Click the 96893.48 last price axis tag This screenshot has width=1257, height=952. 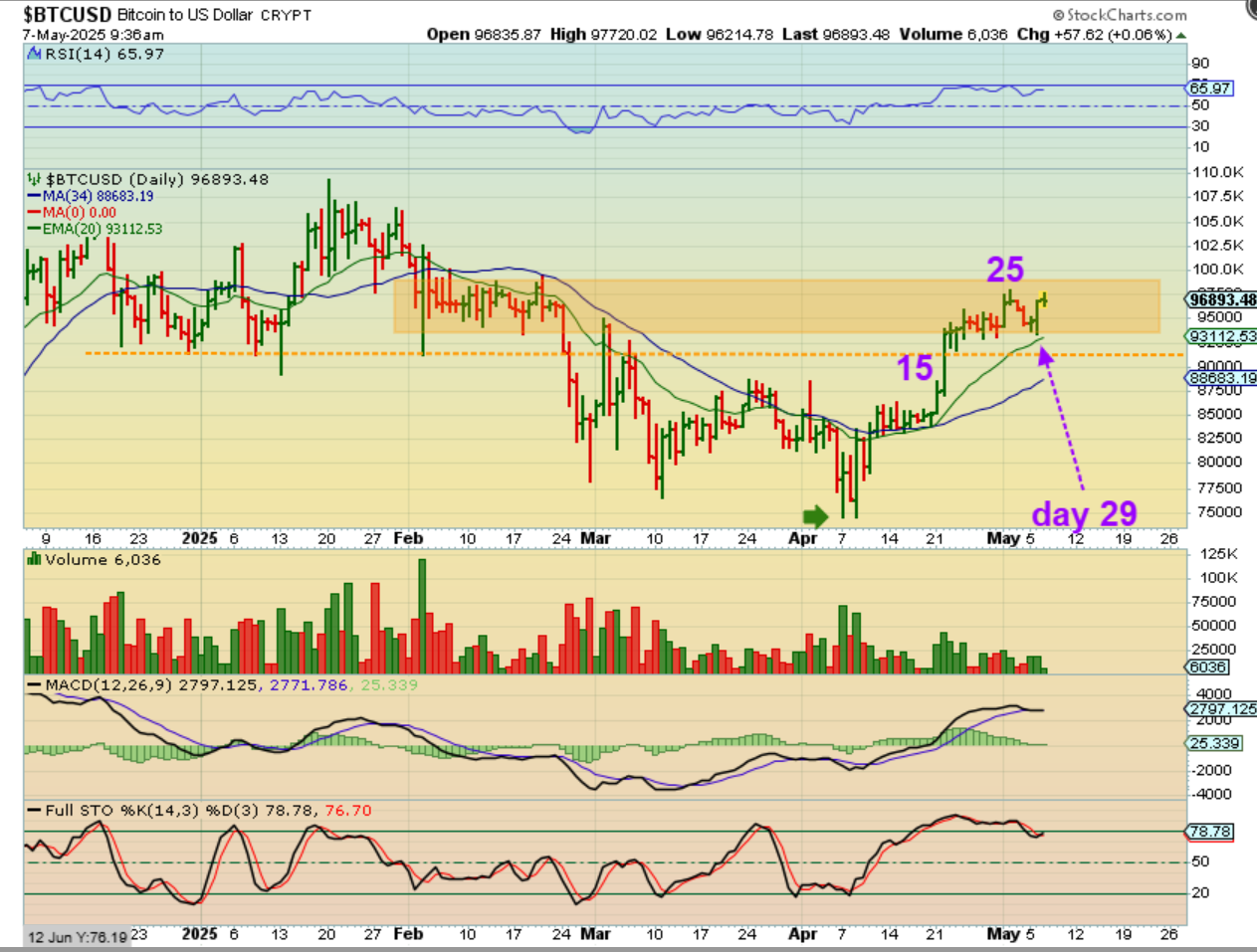pyautogui.click(x=1223, y=299)
